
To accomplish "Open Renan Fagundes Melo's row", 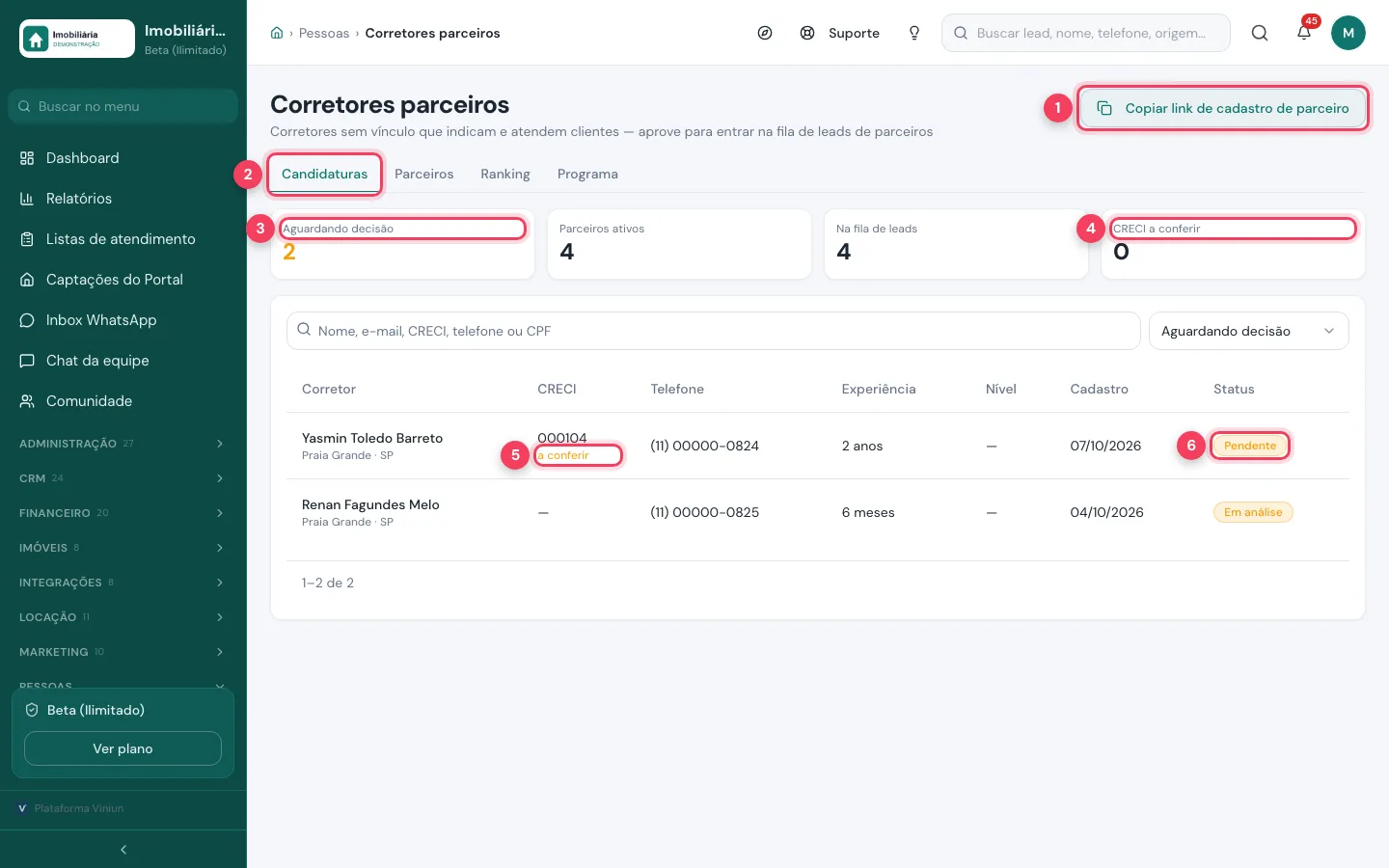I will pyautogui.click(x=818, y=512).
